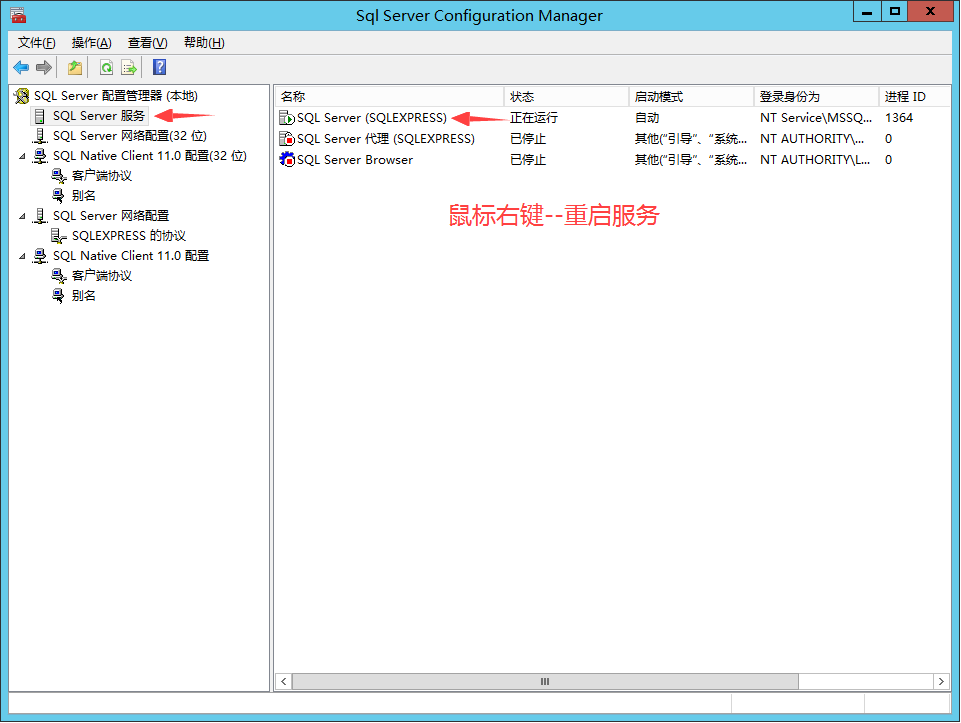961x723 pixels.
Task: Click the scrollbar right arrow
Action: [x=941, y=681]
